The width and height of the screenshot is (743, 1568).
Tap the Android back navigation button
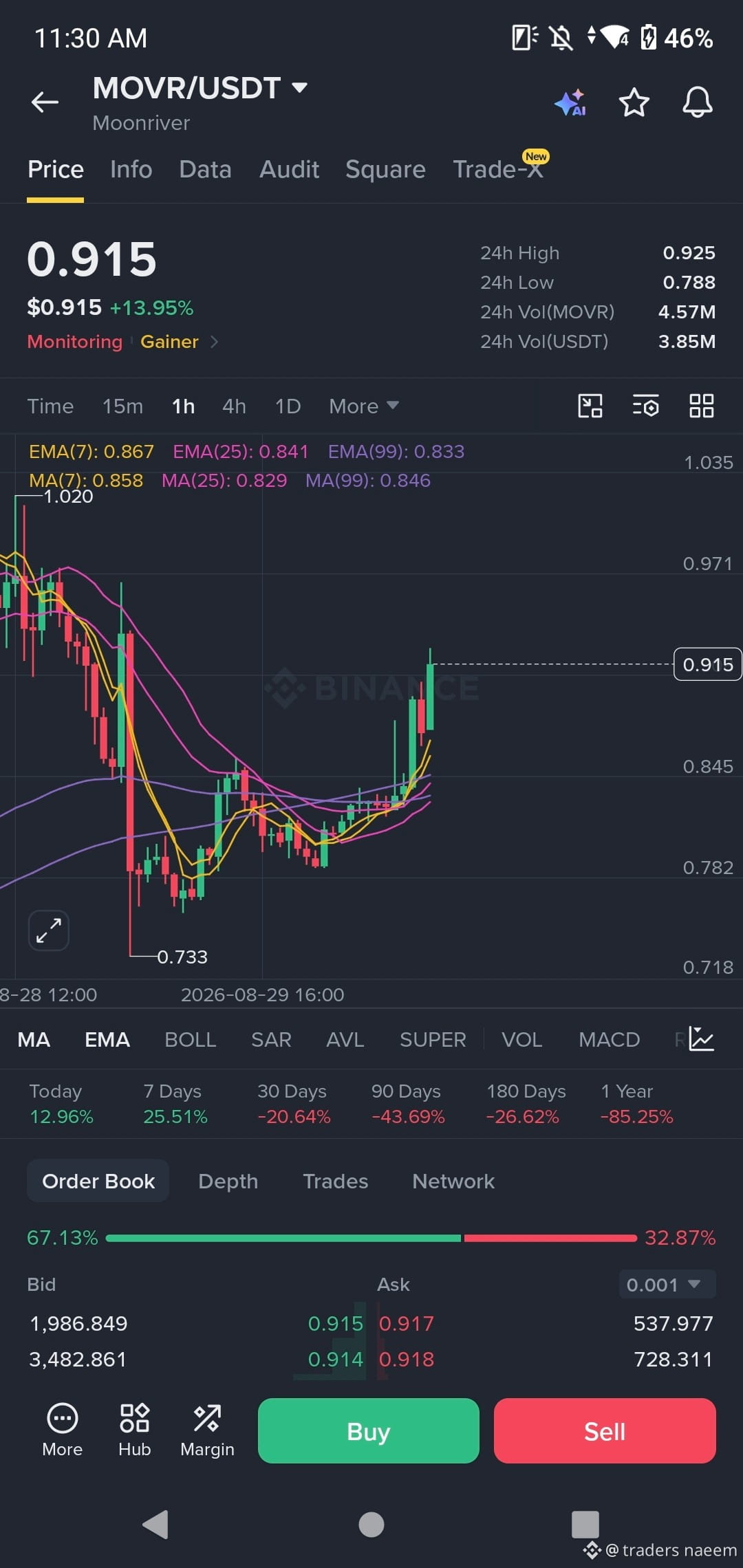[x=155, y=1525]
